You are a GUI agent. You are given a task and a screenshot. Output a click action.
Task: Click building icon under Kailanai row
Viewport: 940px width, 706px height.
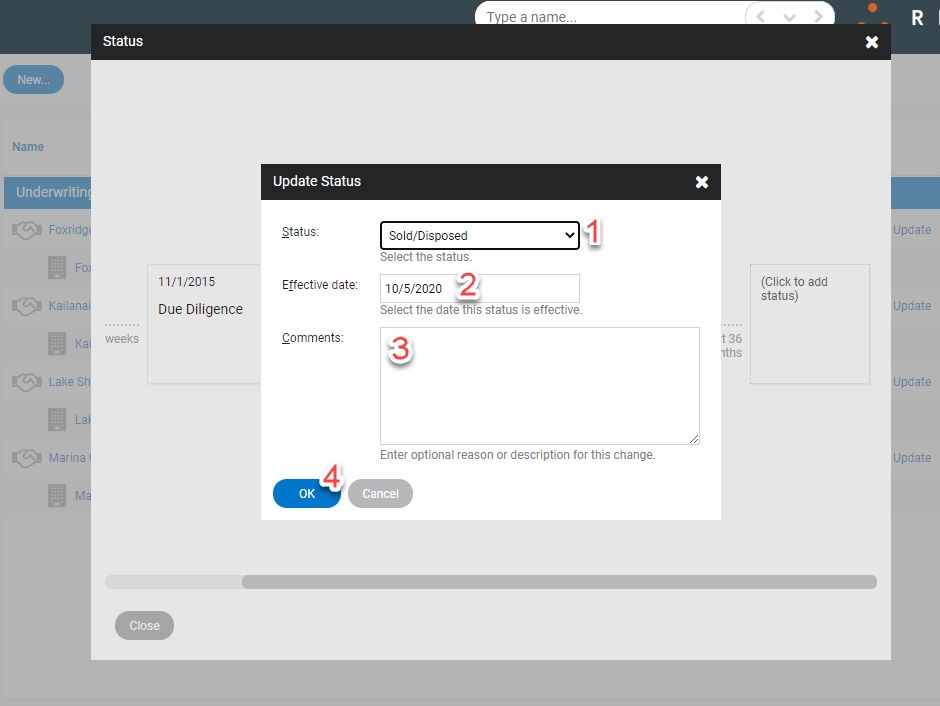57,344
